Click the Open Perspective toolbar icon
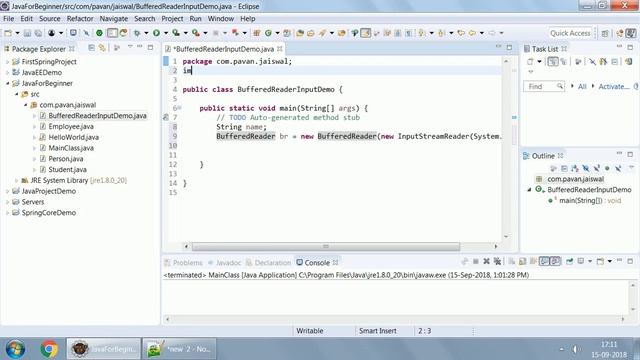This screenshot has height=360, width=640. [605, 33]
